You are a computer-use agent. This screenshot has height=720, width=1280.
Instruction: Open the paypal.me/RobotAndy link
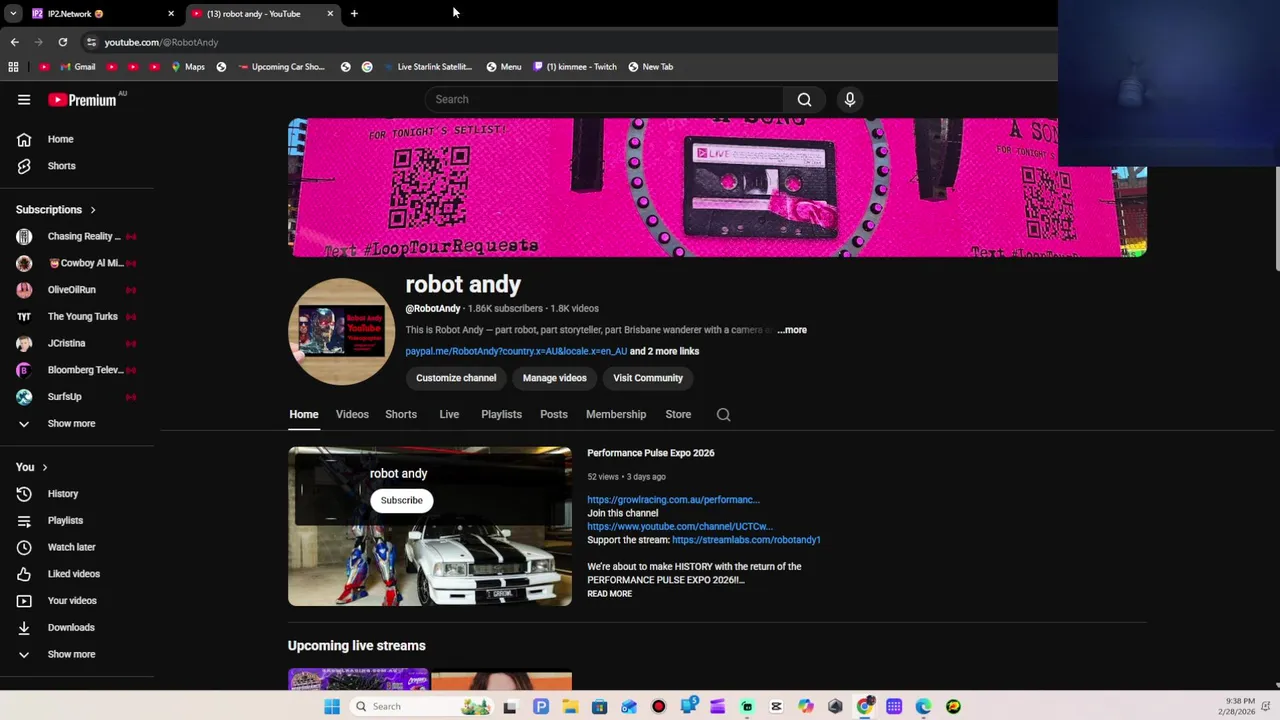point(516,352)
